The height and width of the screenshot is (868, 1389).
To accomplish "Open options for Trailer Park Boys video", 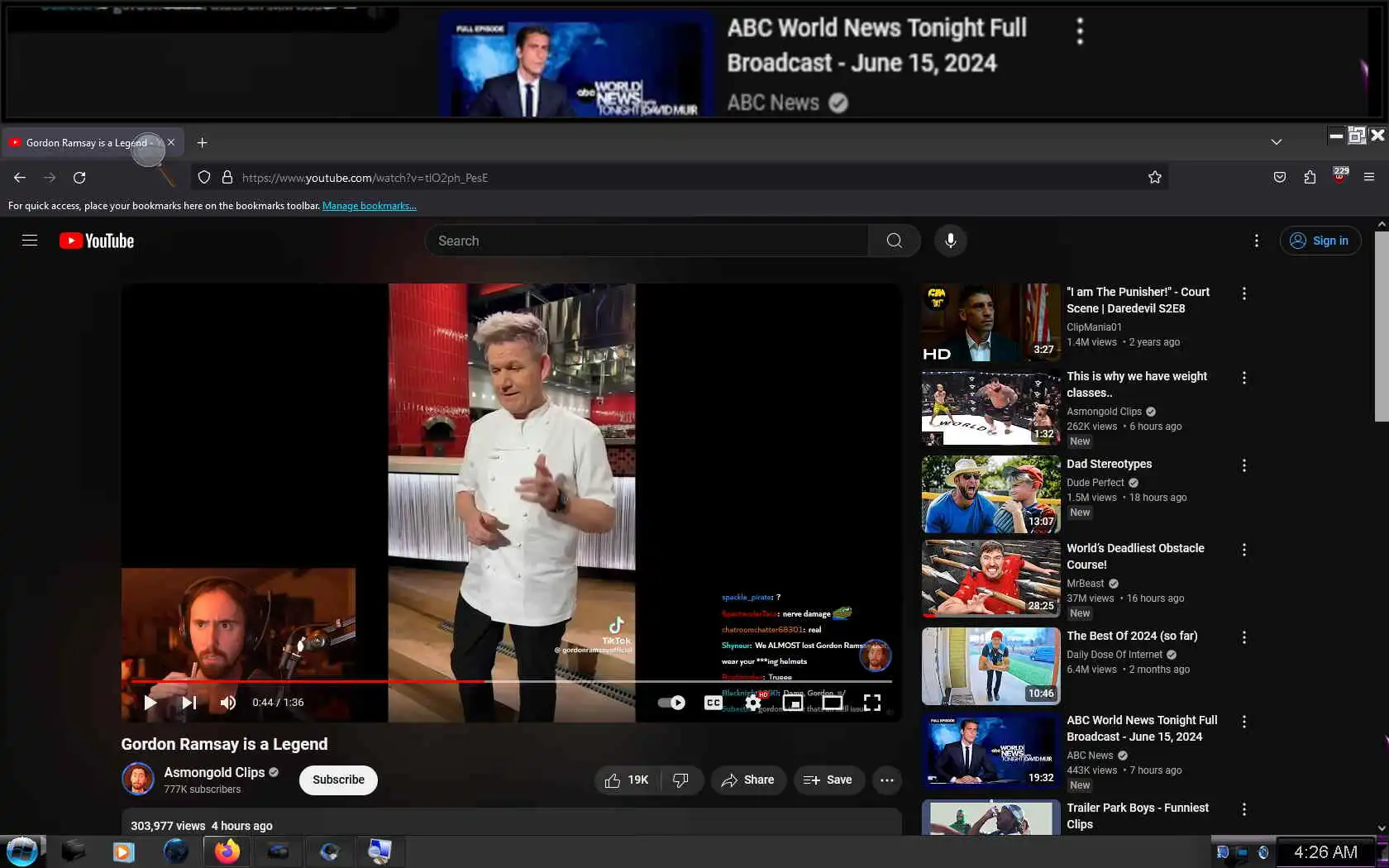I will coord(1244,809).
